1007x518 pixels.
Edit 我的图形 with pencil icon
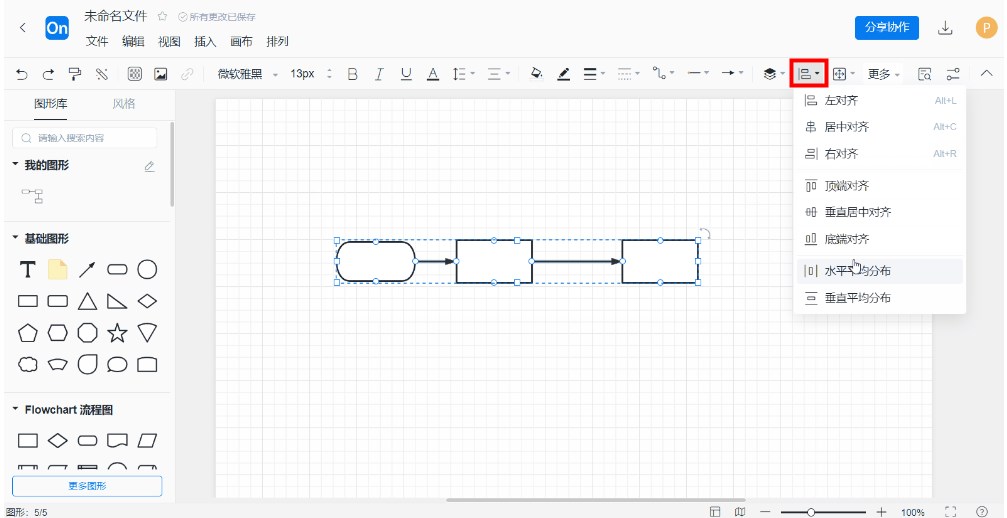coord(150,167)
